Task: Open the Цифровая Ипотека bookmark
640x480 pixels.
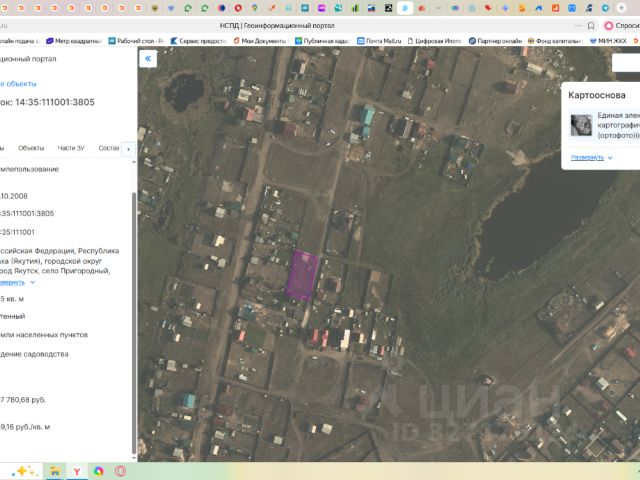Action: pyautogui.click(x=434, y=41)
